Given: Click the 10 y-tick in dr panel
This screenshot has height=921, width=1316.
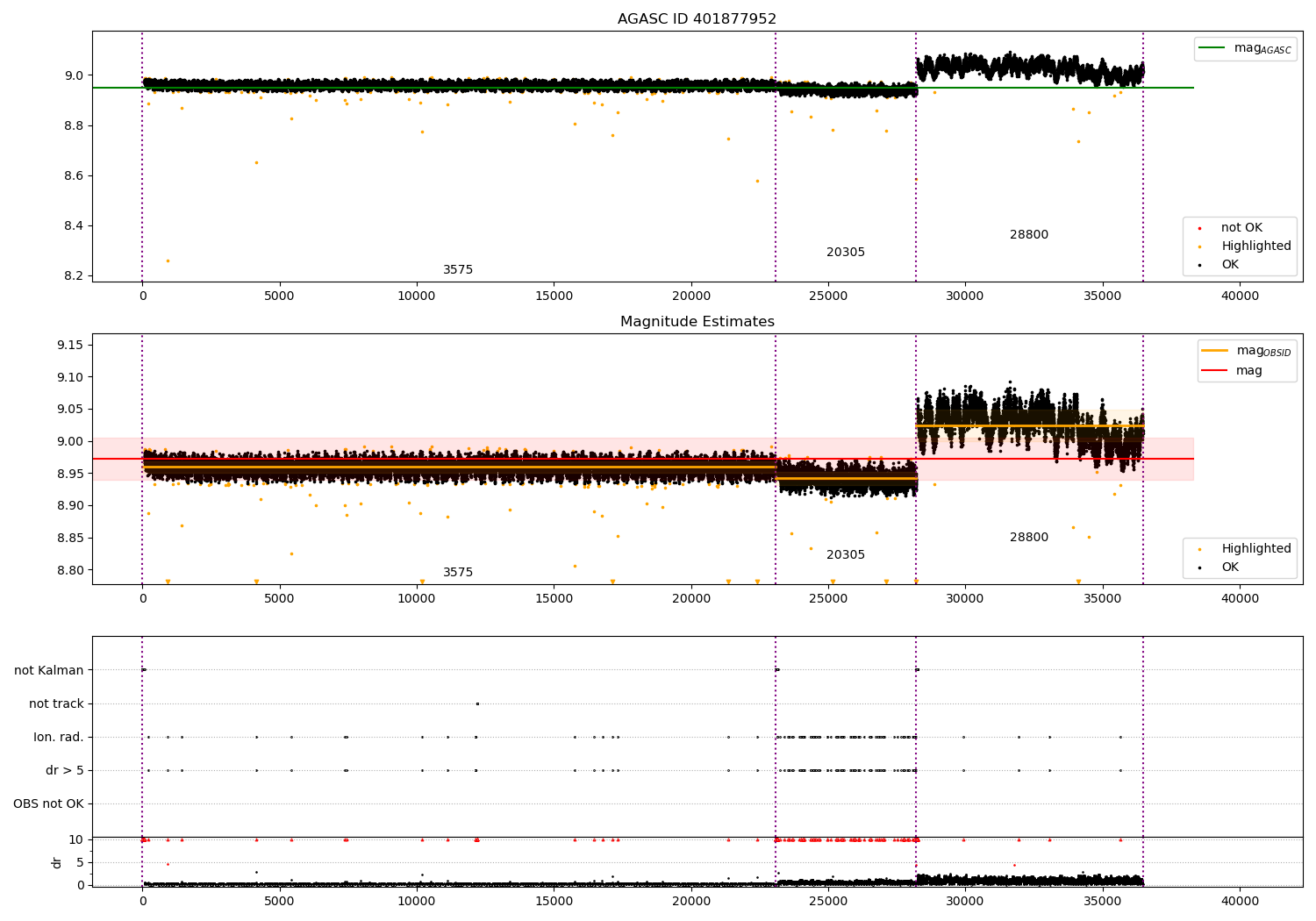Looking at the screenshot, I should coord(76,840).
